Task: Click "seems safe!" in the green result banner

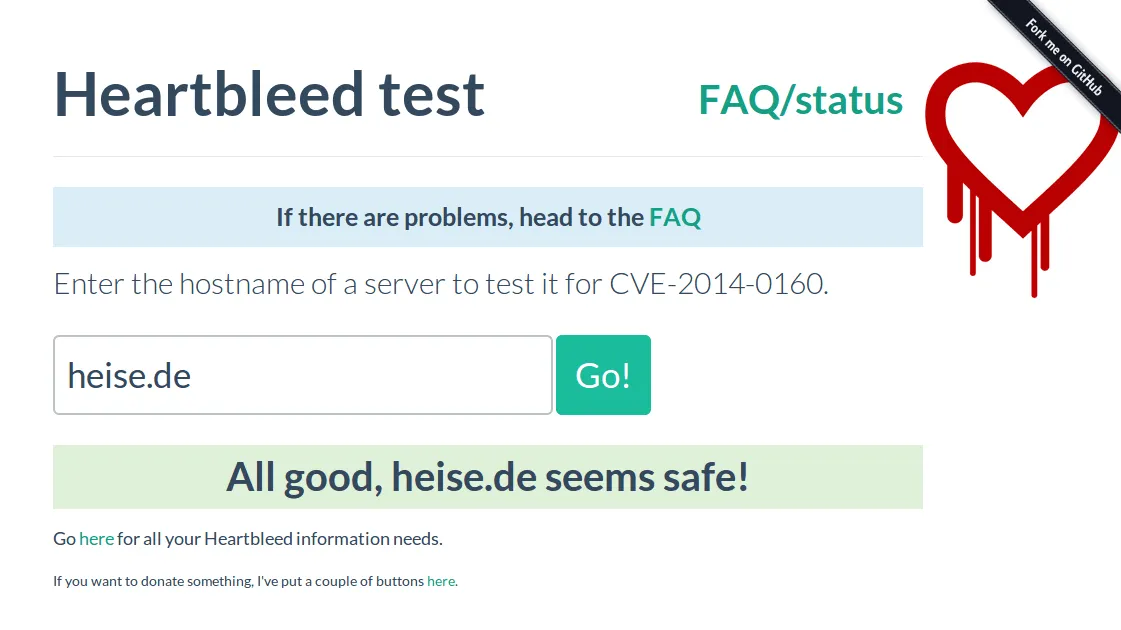Action: [x=647, y=477]
